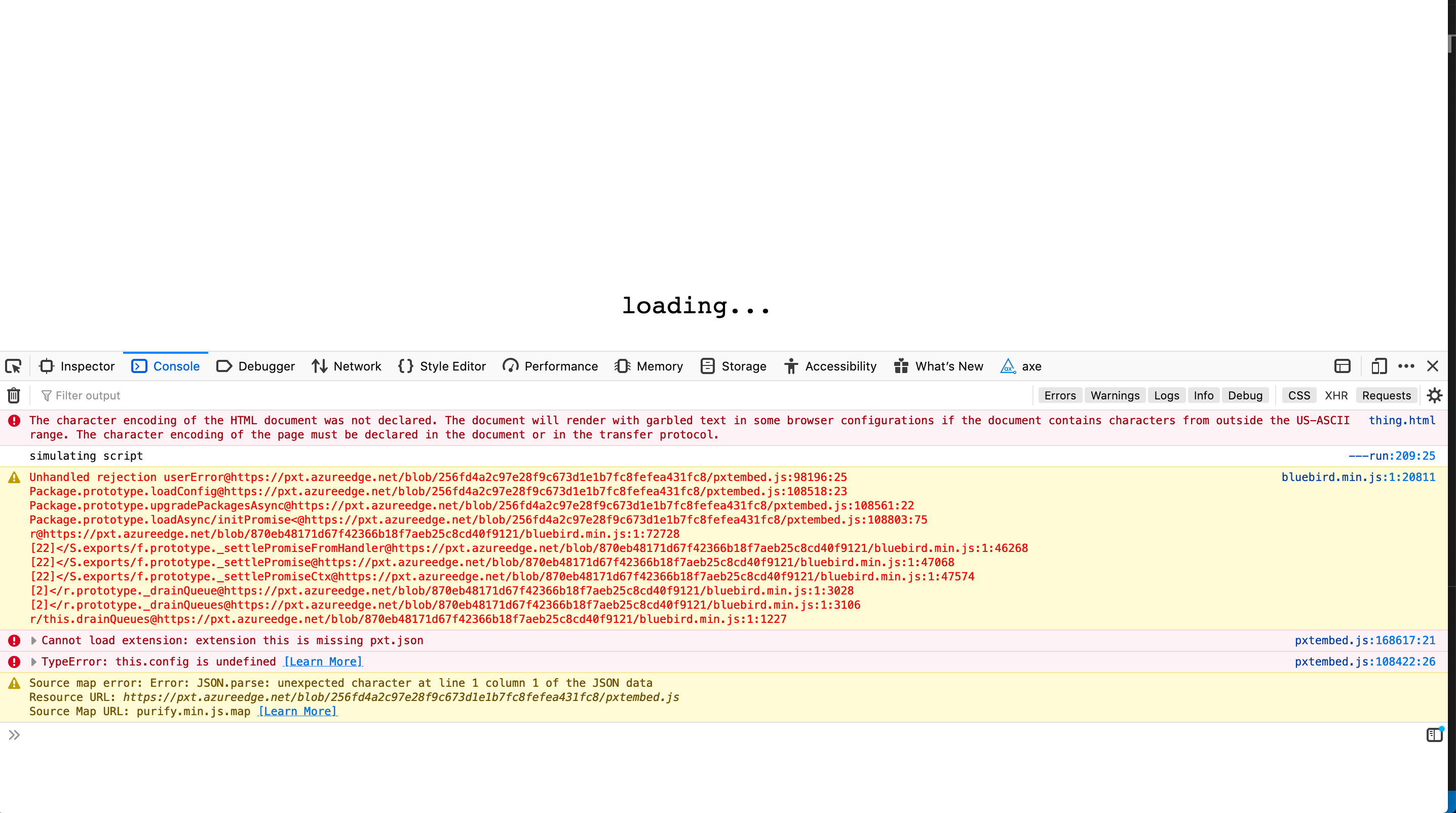
Task: Open the Debugger tab
Action: [x=255, y=366]
